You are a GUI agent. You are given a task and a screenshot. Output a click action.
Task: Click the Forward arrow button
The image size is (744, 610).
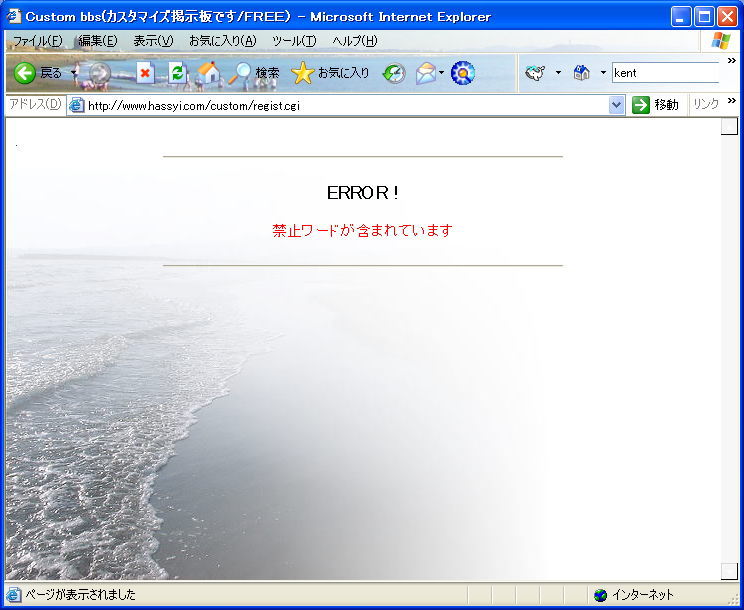pos(99,73)
